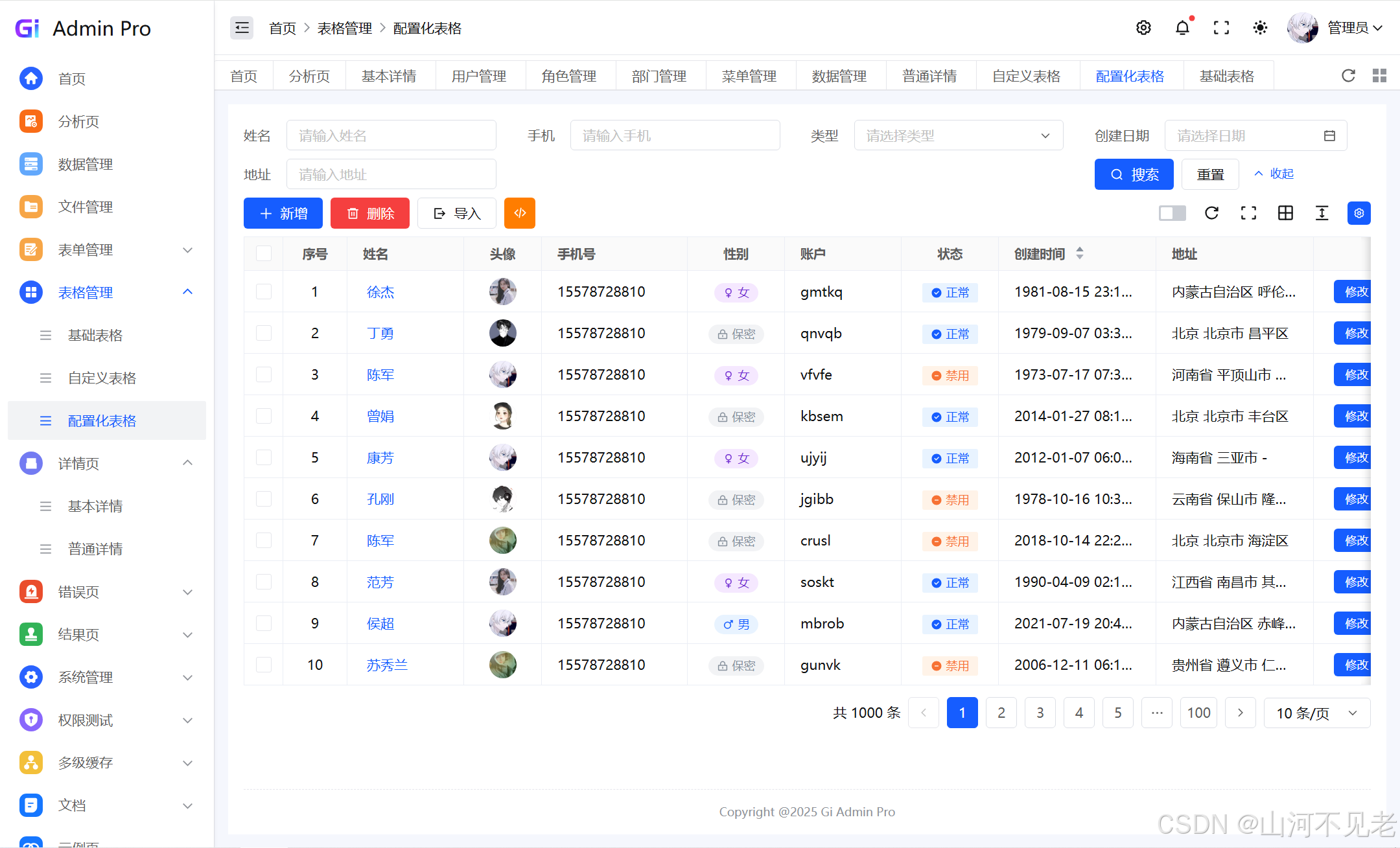Click the name link 徐杰
The image size is (1400, 848).
[380, 292]
